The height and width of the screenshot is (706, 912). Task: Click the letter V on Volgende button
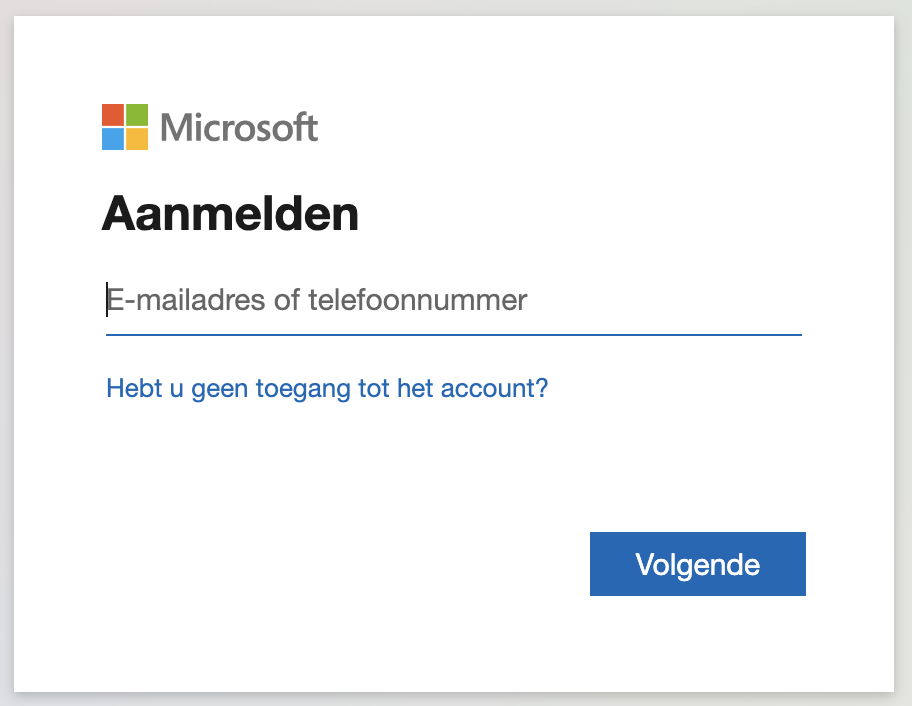coord(644,565)
